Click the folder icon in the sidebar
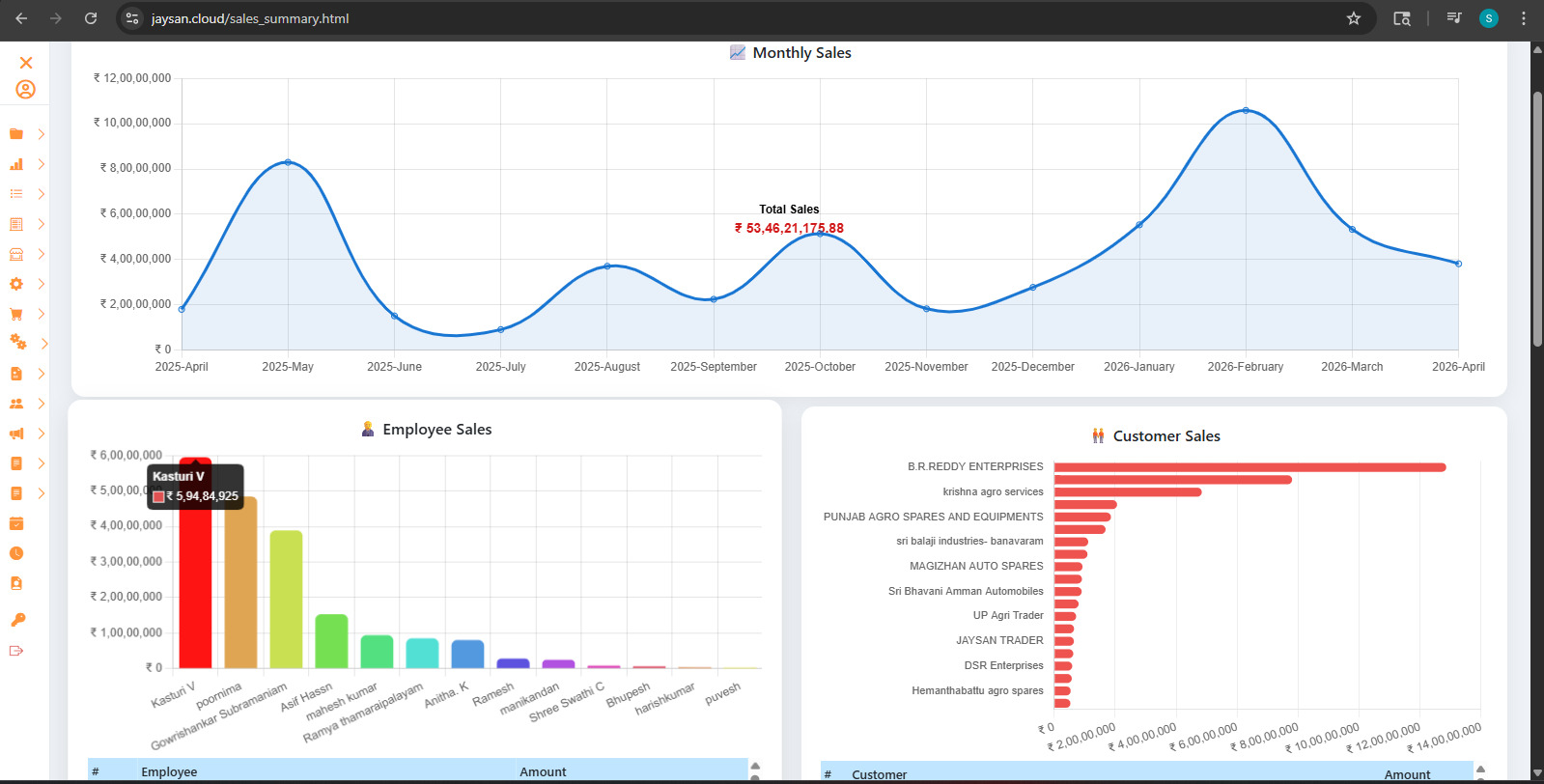1544x784 pixels. pos(16,134)
